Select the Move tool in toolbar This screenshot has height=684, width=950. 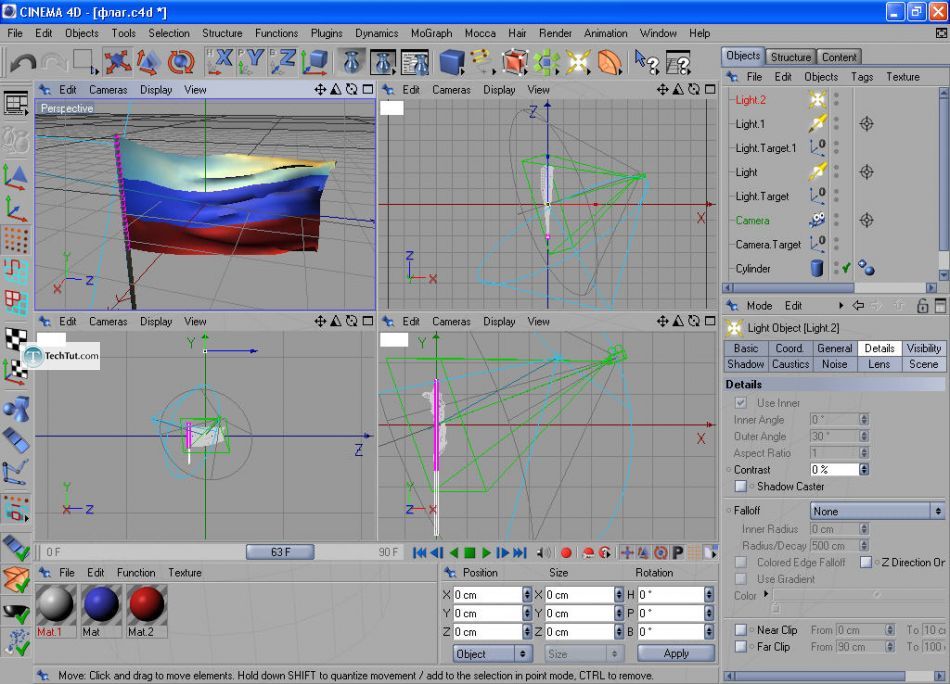pos(116,62)
